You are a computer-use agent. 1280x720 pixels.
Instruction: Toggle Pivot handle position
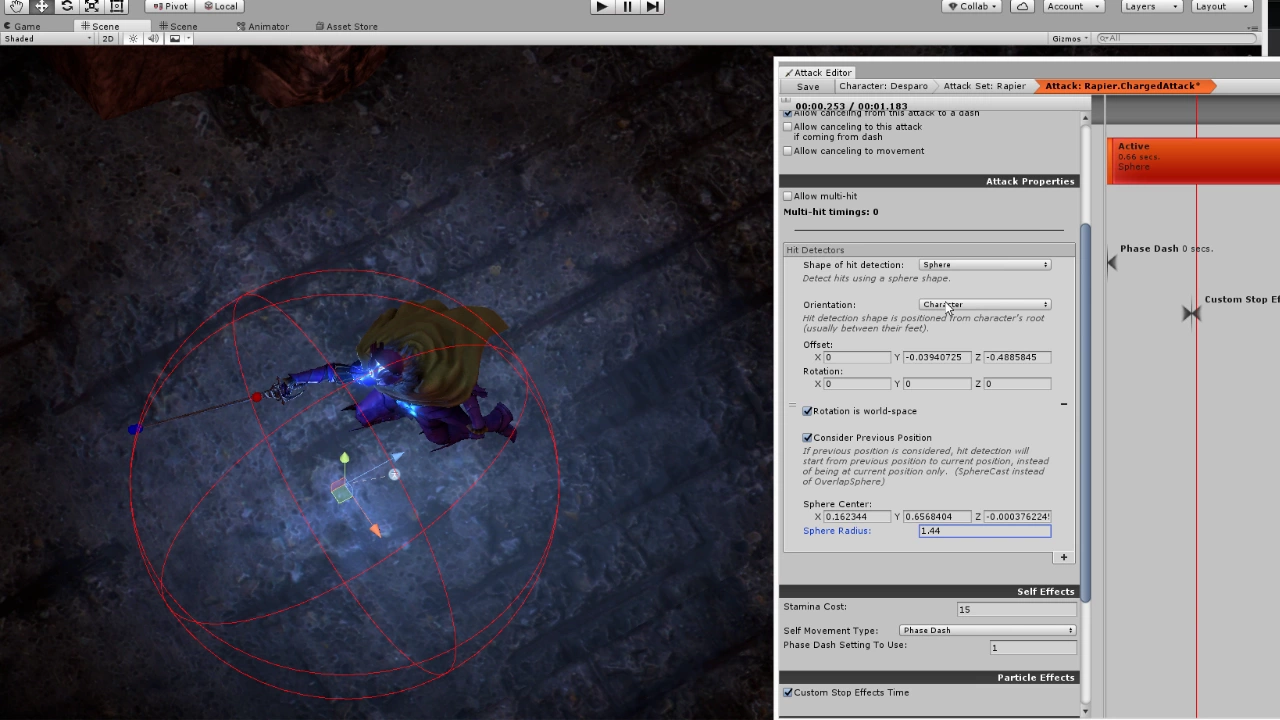171,6
